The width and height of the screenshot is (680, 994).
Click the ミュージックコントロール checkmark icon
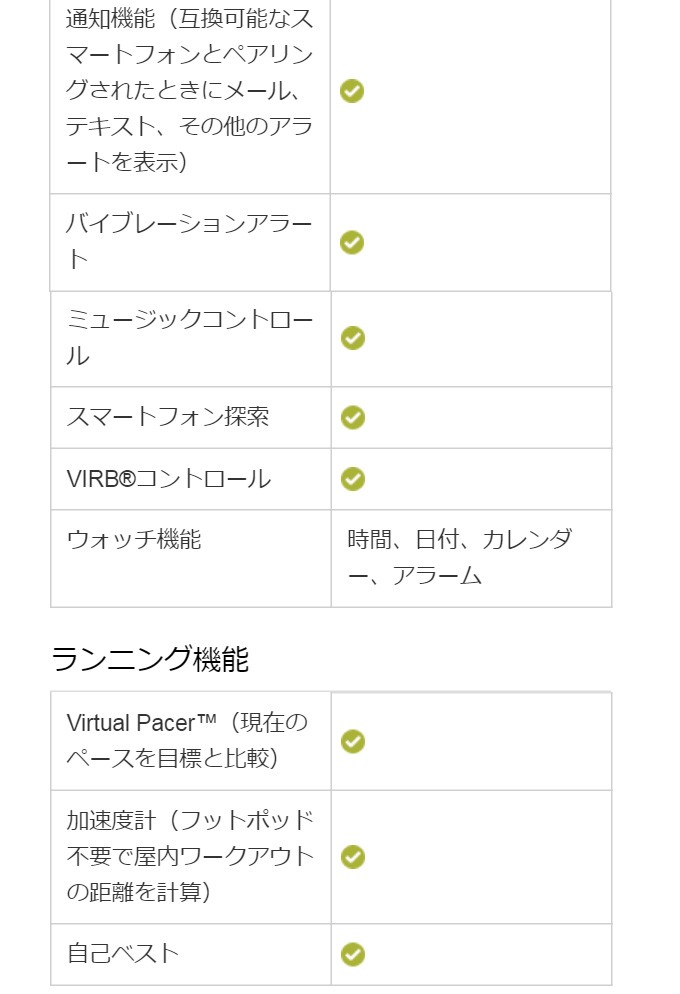[353, 338]
